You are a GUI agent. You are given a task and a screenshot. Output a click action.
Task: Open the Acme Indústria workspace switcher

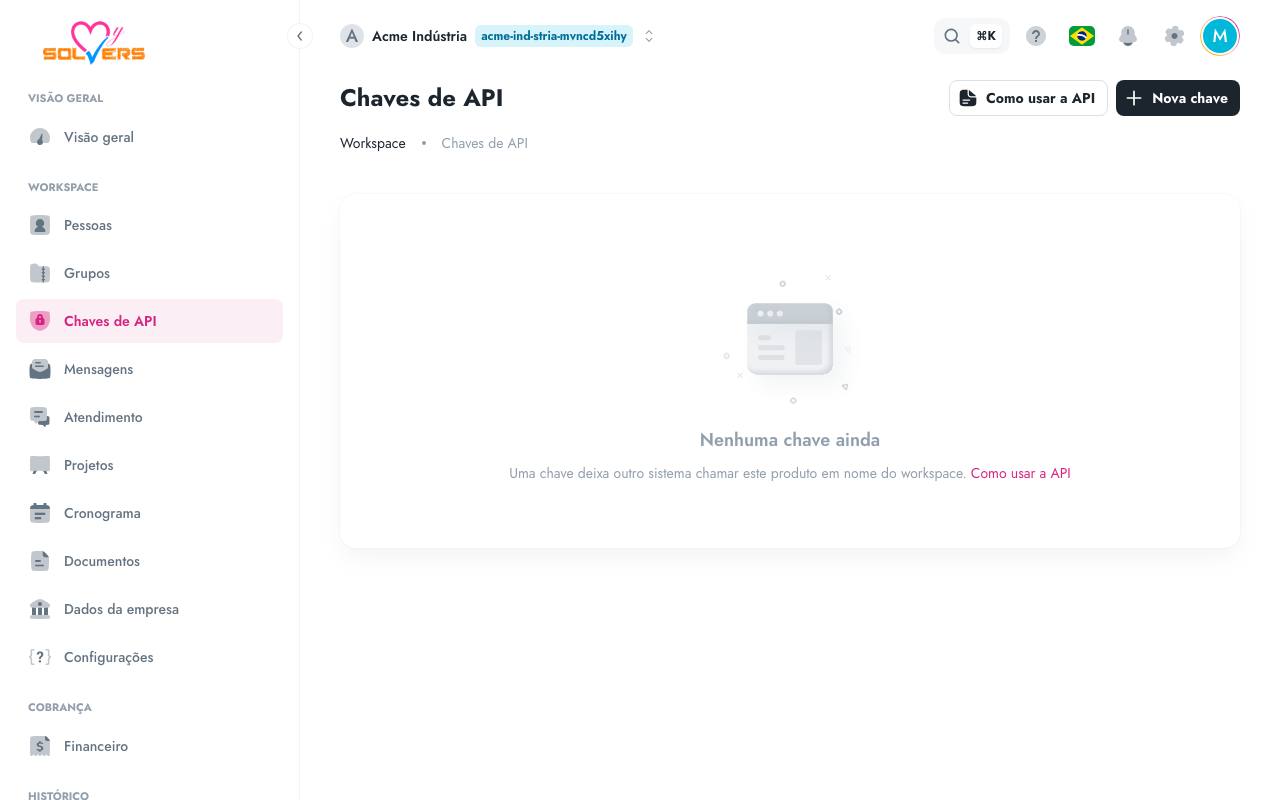pyautogui.click(x=498, y=36)
